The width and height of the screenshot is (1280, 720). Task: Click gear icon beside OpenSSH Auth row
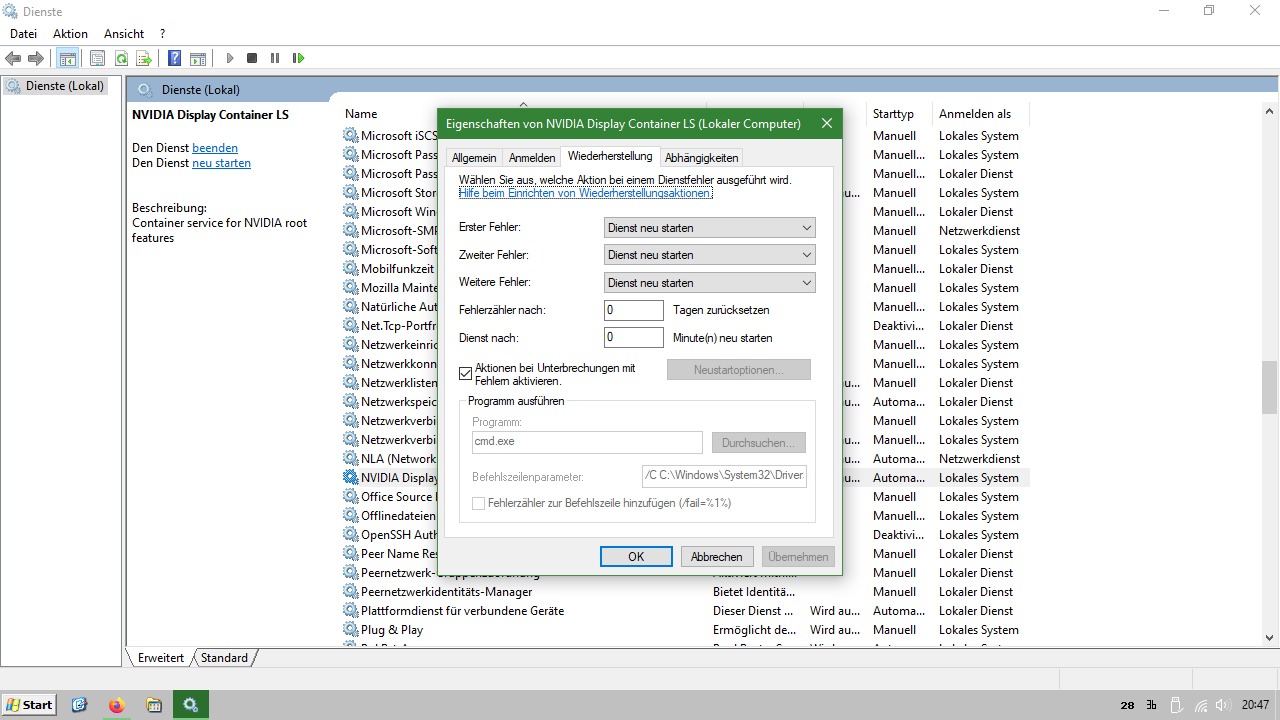[x=351, y=535]
